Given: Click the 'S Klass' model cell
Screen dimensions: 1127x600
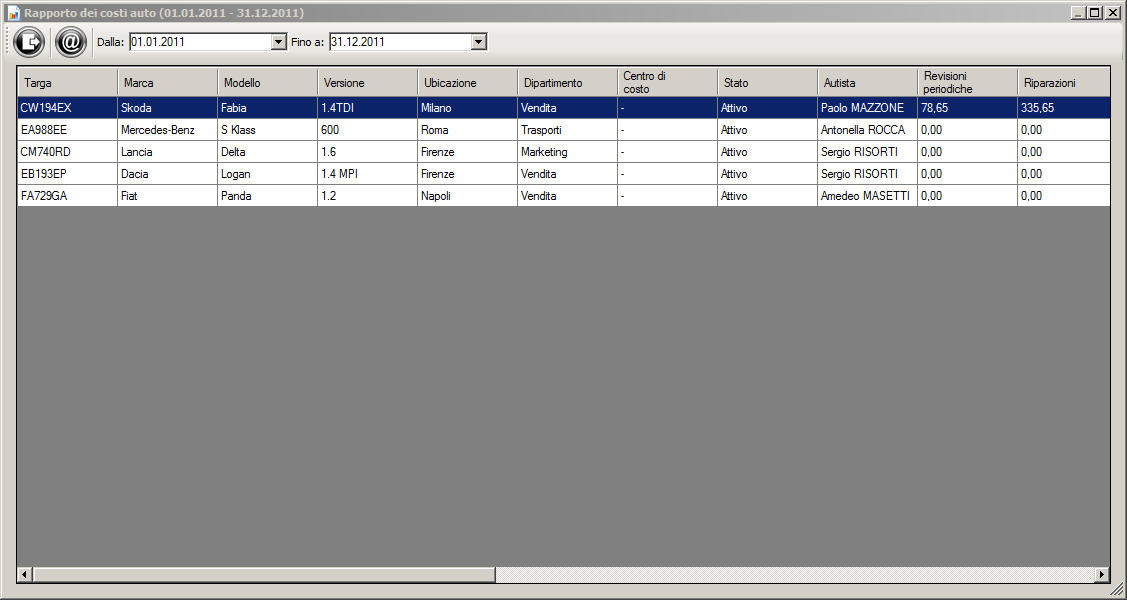Looking at the screenshot, I should 267,130.
